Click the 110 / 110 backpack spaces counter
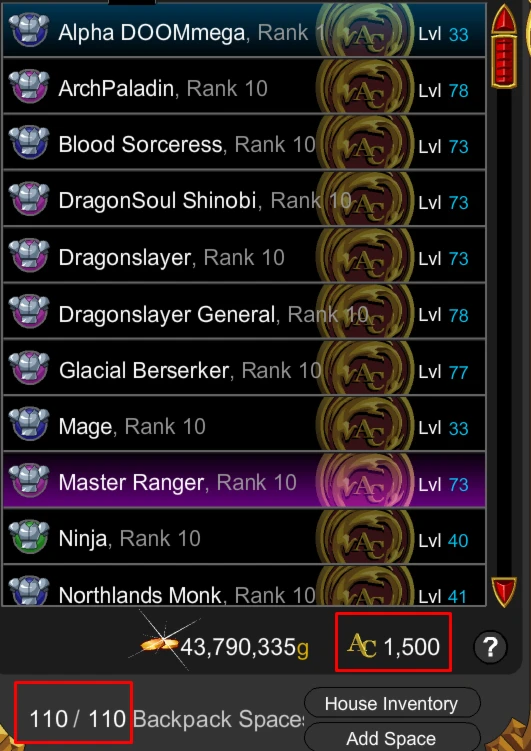The height and width of the screenshot is (751, 531). click(x=78, y=719)
